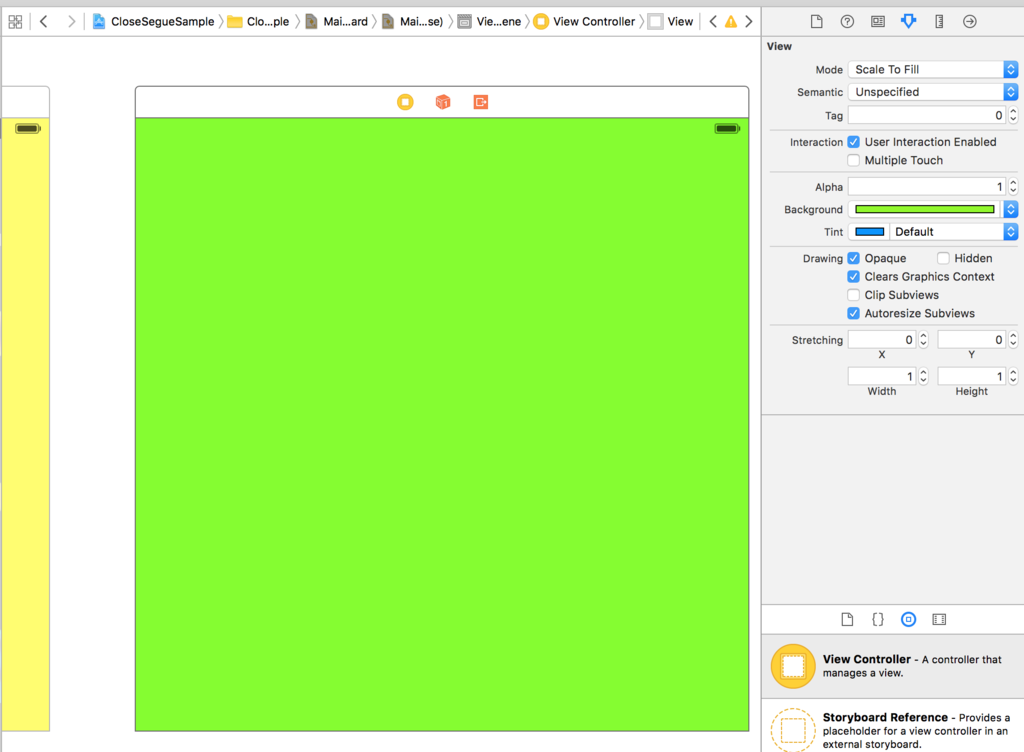Adjust the Stretching Height stepper
Image resolution: width=1024 pixels, height=752 pixels.
coord(1013,376)
